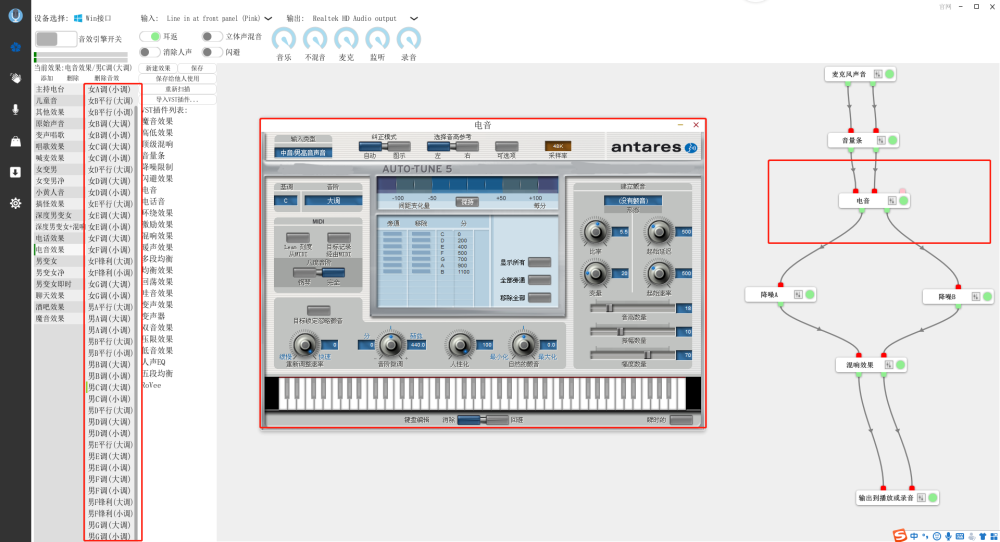This screenshot has height=542, width=1000.
Task: Toggle the 消除人声 switch
Action: [x=150, y=52]
